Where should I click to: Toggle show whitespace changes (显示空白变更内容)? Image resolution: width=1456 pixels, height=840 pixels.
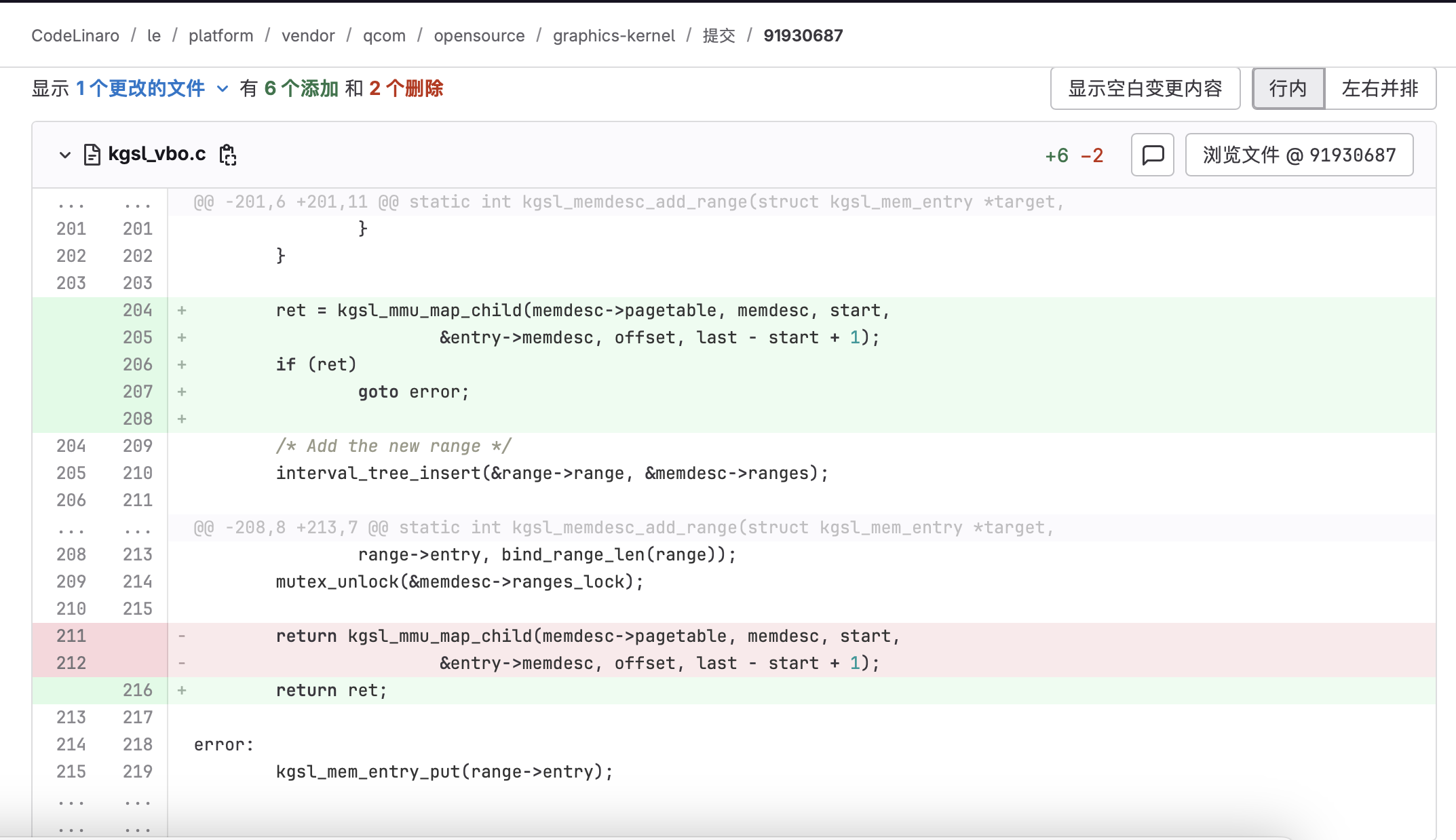point(1145,88)
